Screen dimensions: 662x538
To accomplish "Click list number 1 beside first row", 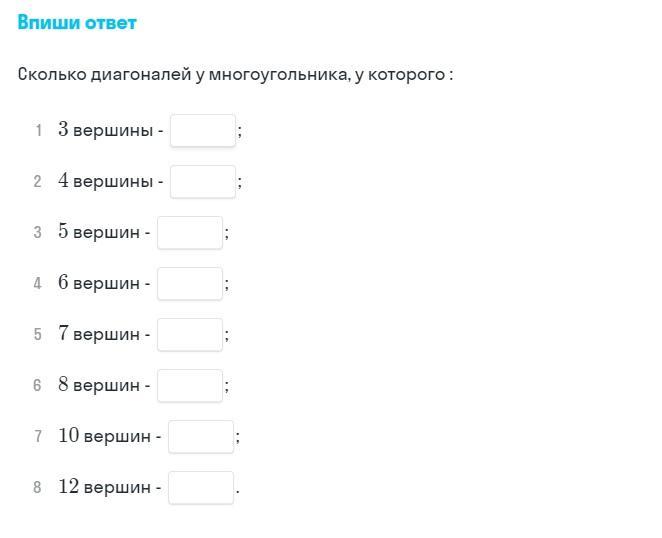I will (x=38, y=130).
